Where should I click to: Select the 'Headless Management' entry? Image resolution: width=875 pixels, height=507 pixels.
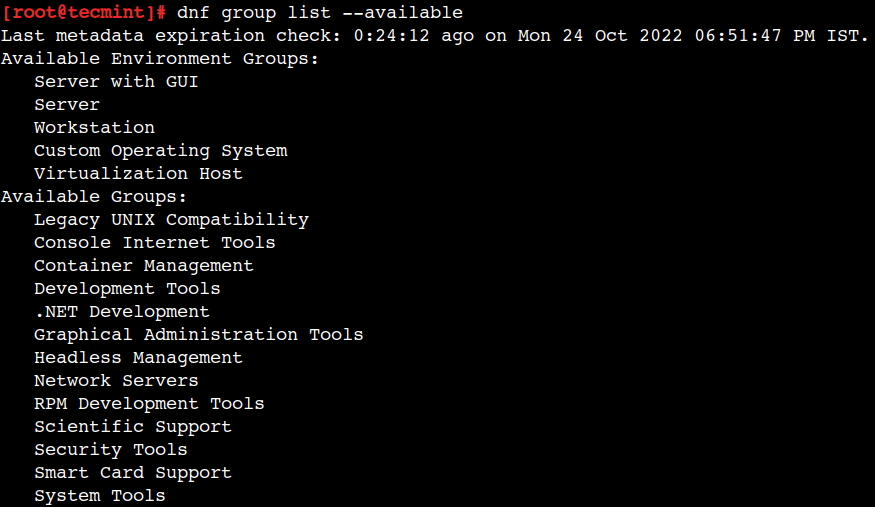click(x=138, y=358)
